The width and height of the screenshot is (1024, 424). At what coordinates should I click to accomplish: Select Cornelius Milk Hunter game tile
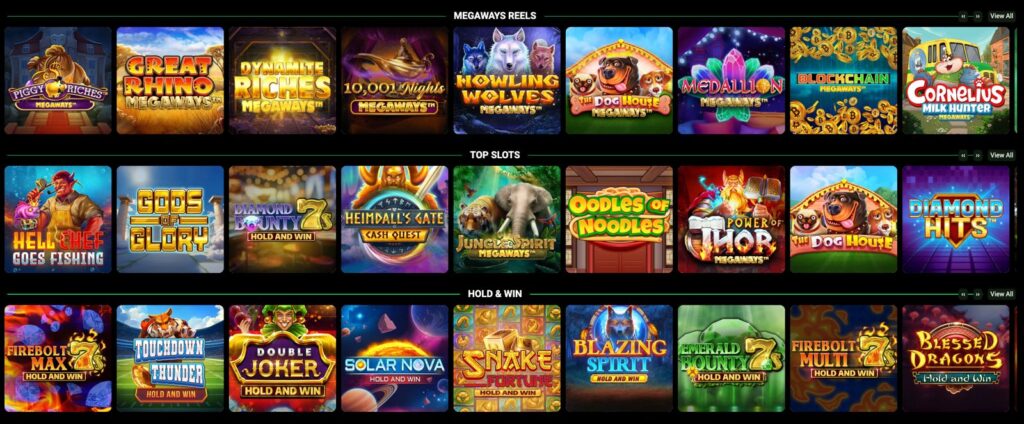955,80
